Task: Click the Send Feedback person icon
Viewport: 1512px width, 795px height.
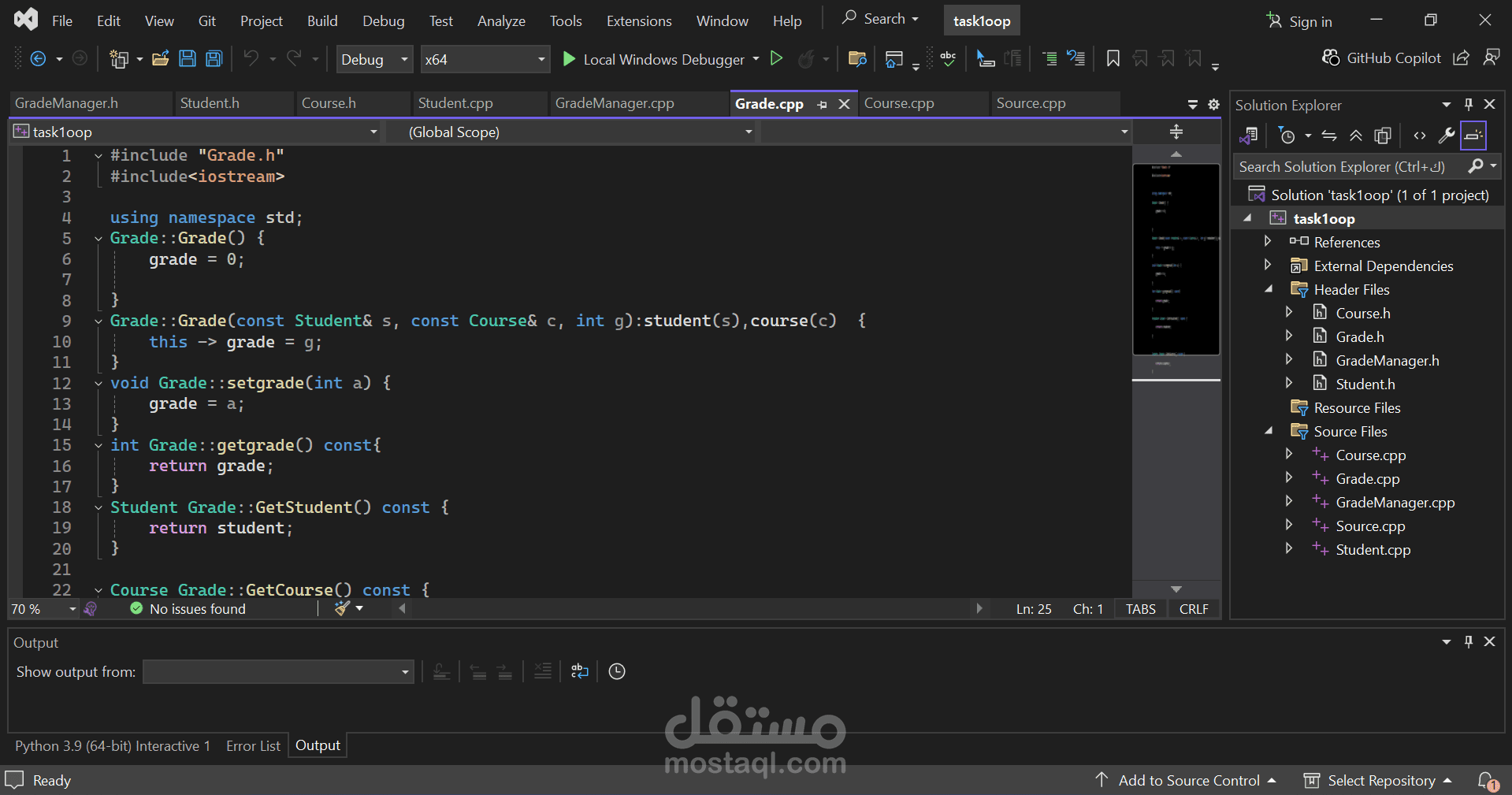Action: [1491, 58]
